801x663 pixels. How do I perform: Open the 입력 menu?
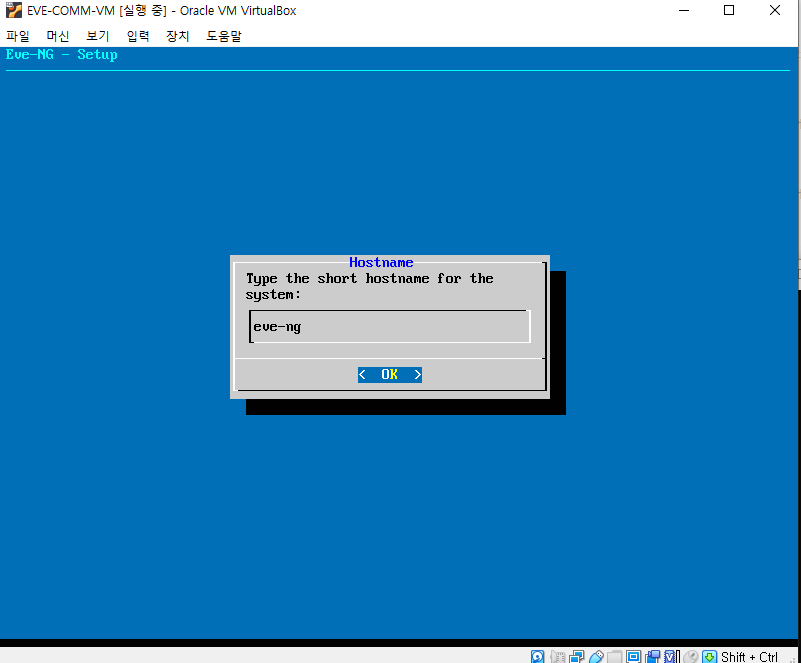point(137,36)
